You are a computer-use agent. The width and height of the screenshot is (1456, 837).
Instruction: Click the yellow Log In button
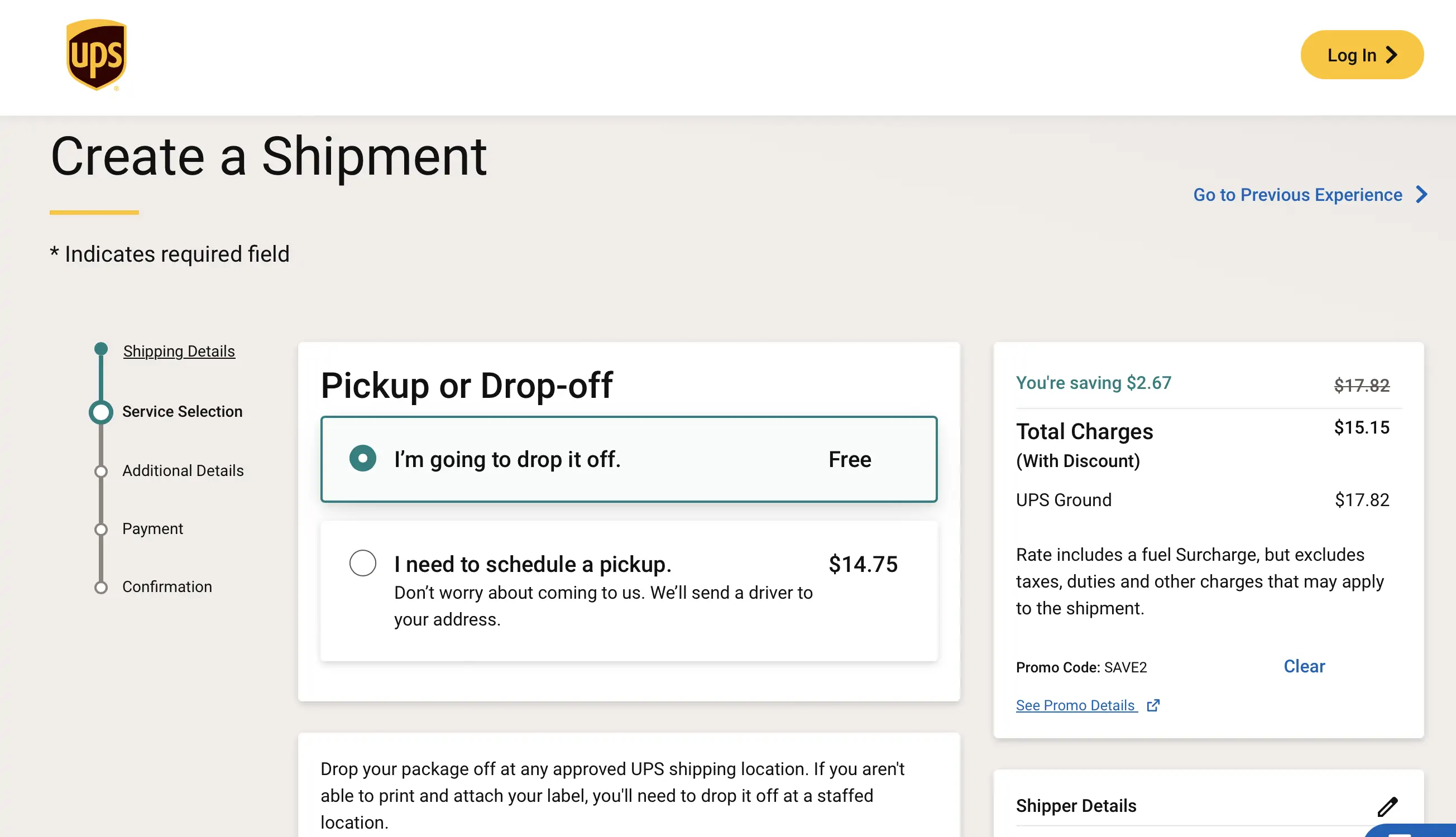[x=1362, y=55]
